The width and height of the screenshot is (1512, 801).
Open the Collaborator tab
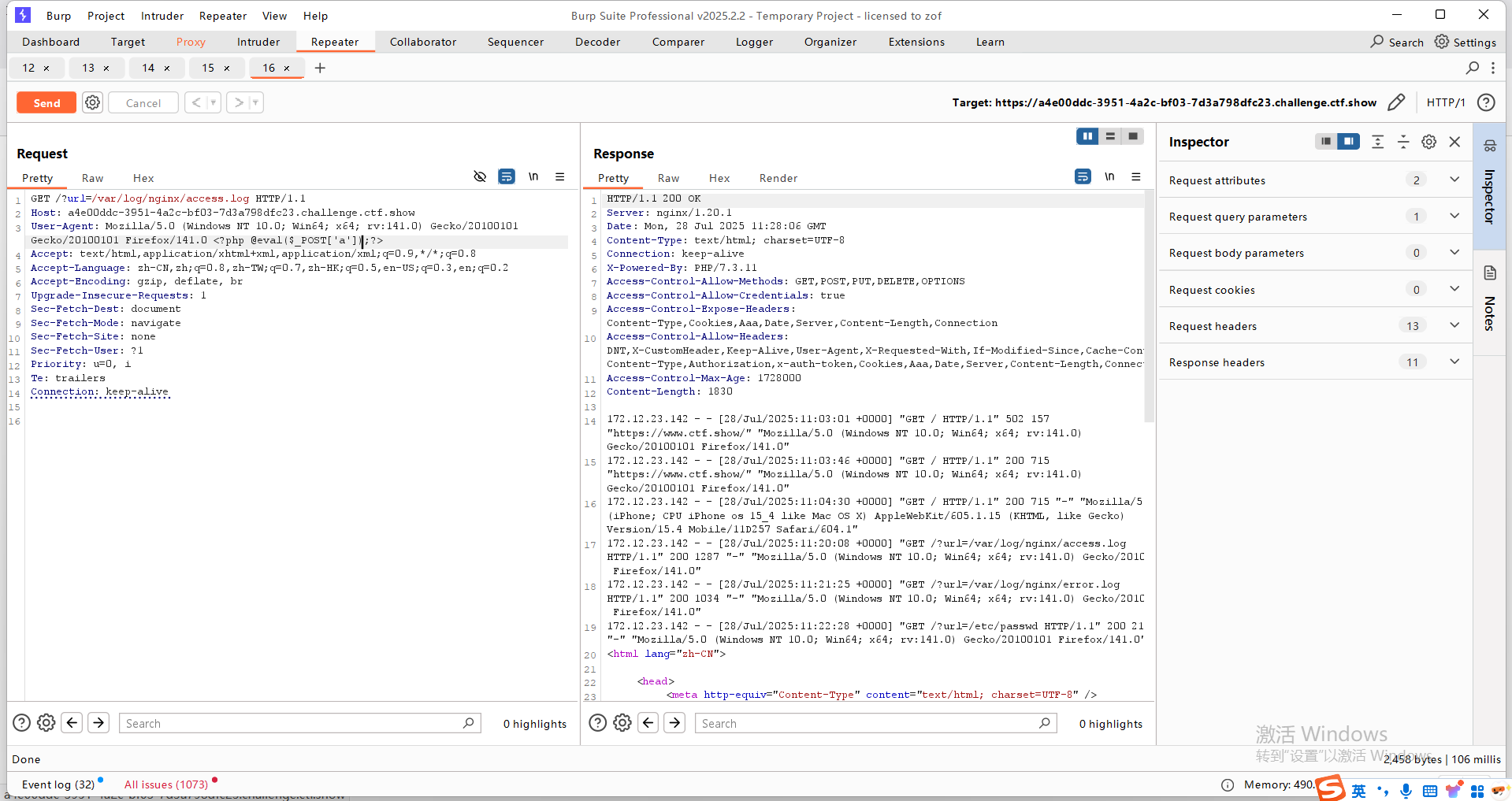(x=423, y=42)
